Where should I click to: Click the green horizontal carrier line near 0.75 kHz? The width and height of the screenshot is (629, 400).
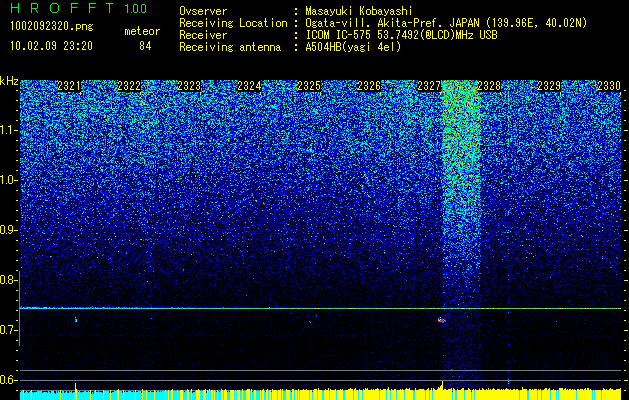click(x=320, y=309)
